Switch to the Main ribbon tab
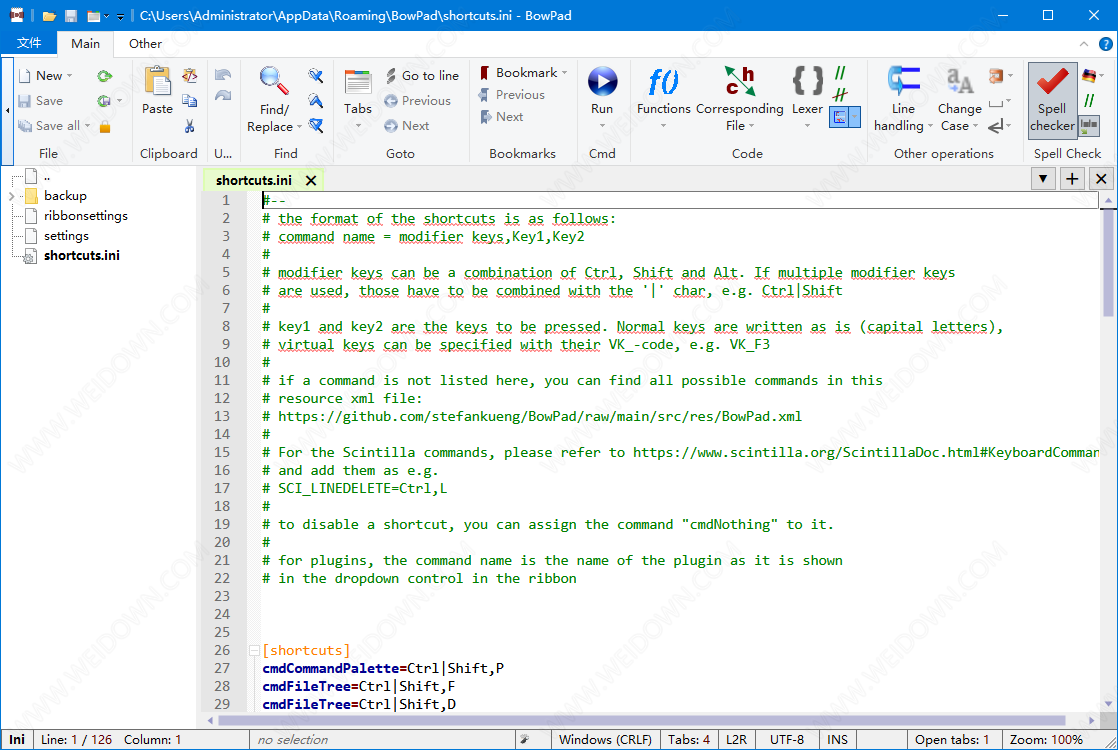Screen dimensions: 1118x750 (x=86, y=43)
